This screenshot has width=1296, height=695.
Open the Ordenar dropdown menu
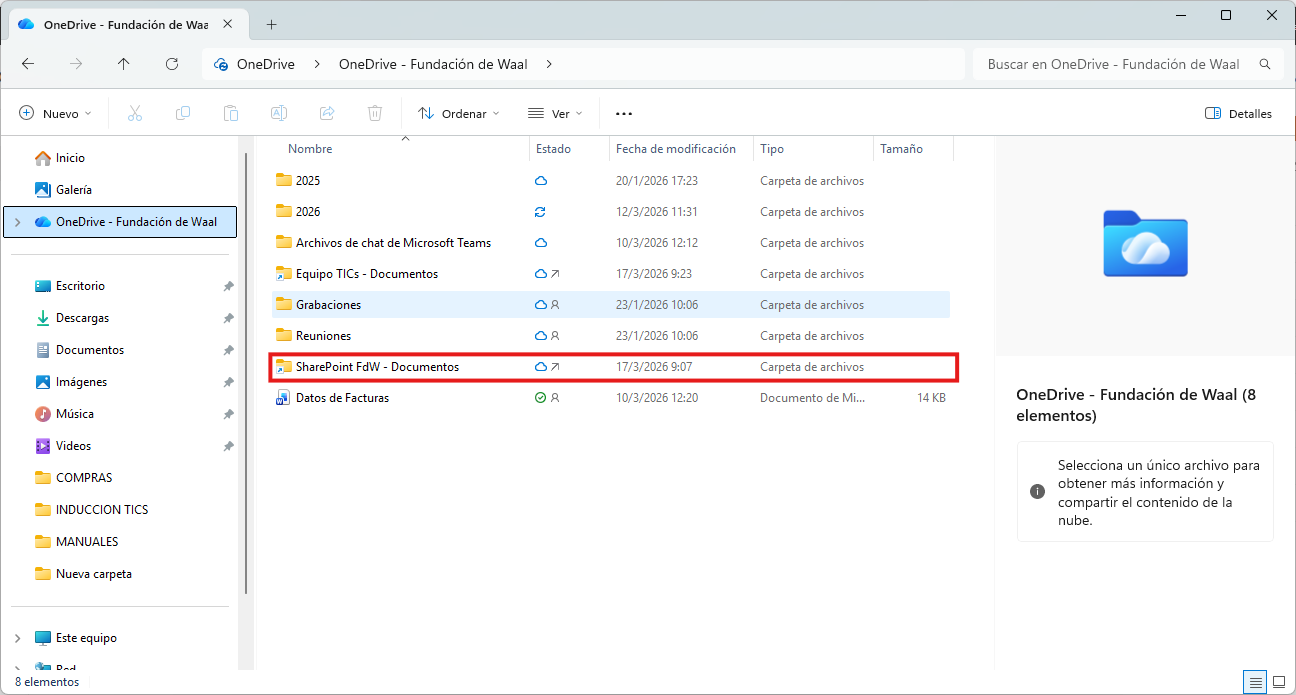[459, 114]
